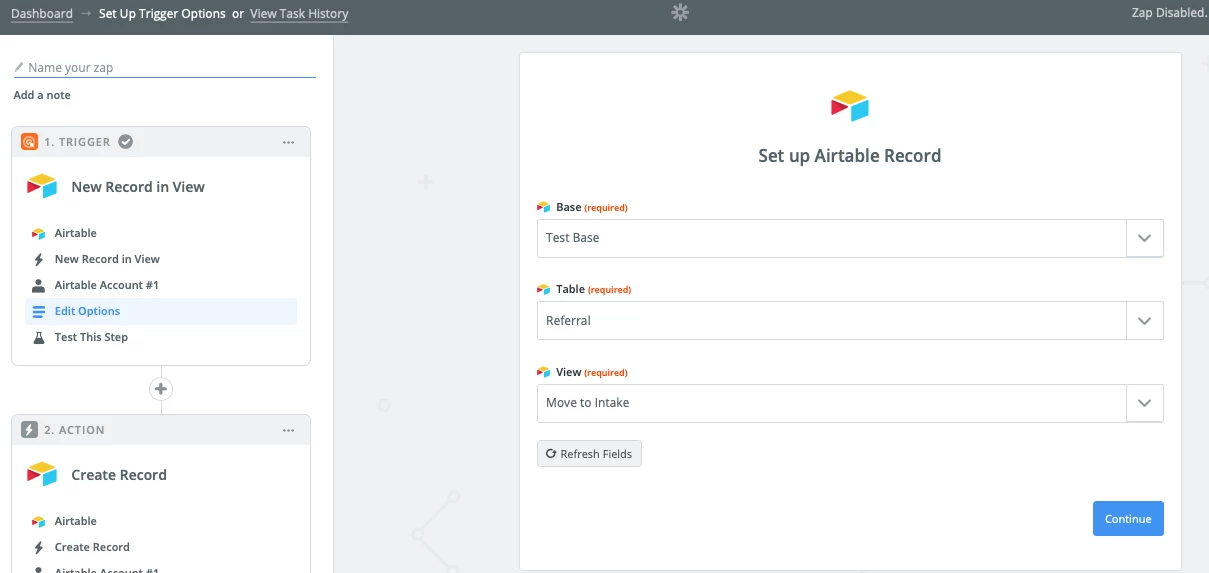Choose Airtable Account #1 in Trigger
Screen dimensions: 1209x573
pyautogui.click(x=106, y=285)
